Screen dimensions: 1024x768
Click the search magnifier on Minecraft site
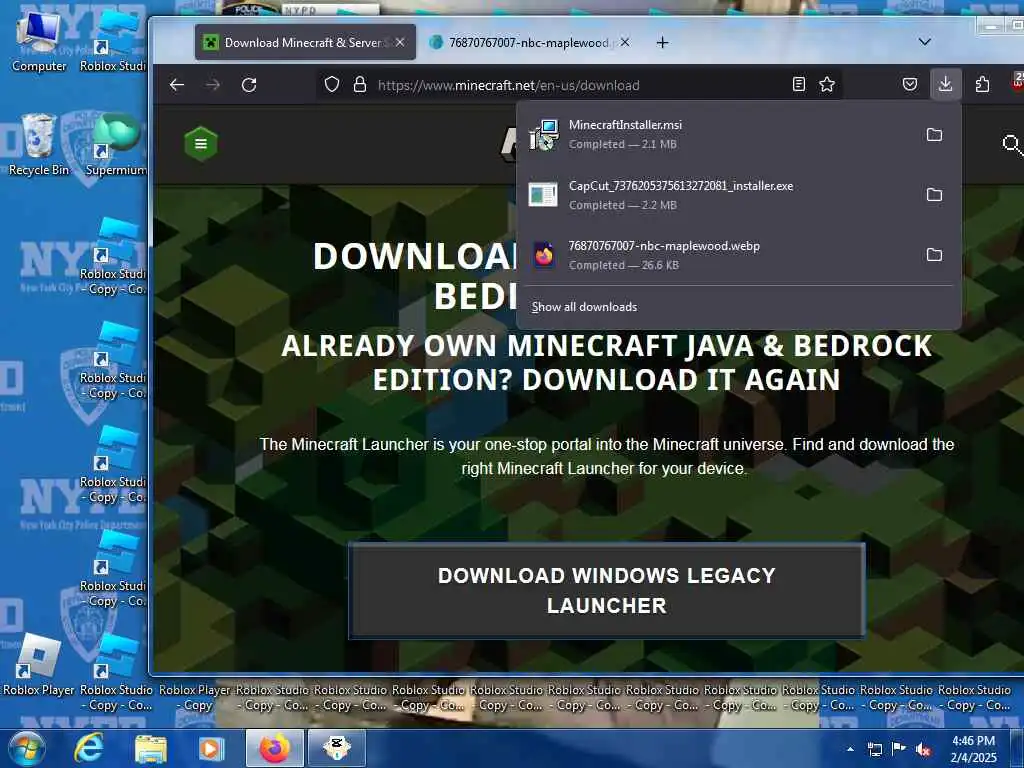[x=1012, y=144]
